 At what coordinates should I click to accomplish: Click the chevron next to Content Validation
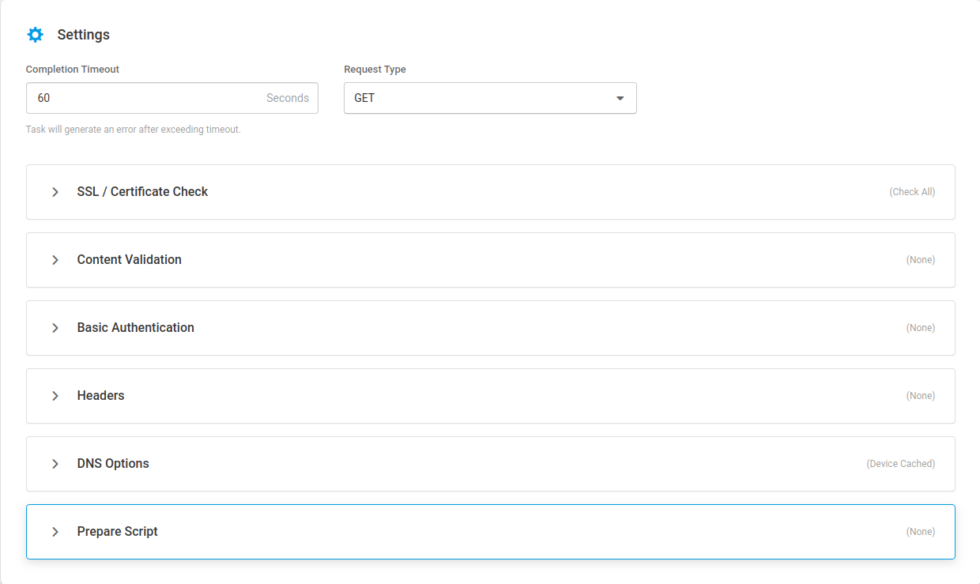(55, 259)
